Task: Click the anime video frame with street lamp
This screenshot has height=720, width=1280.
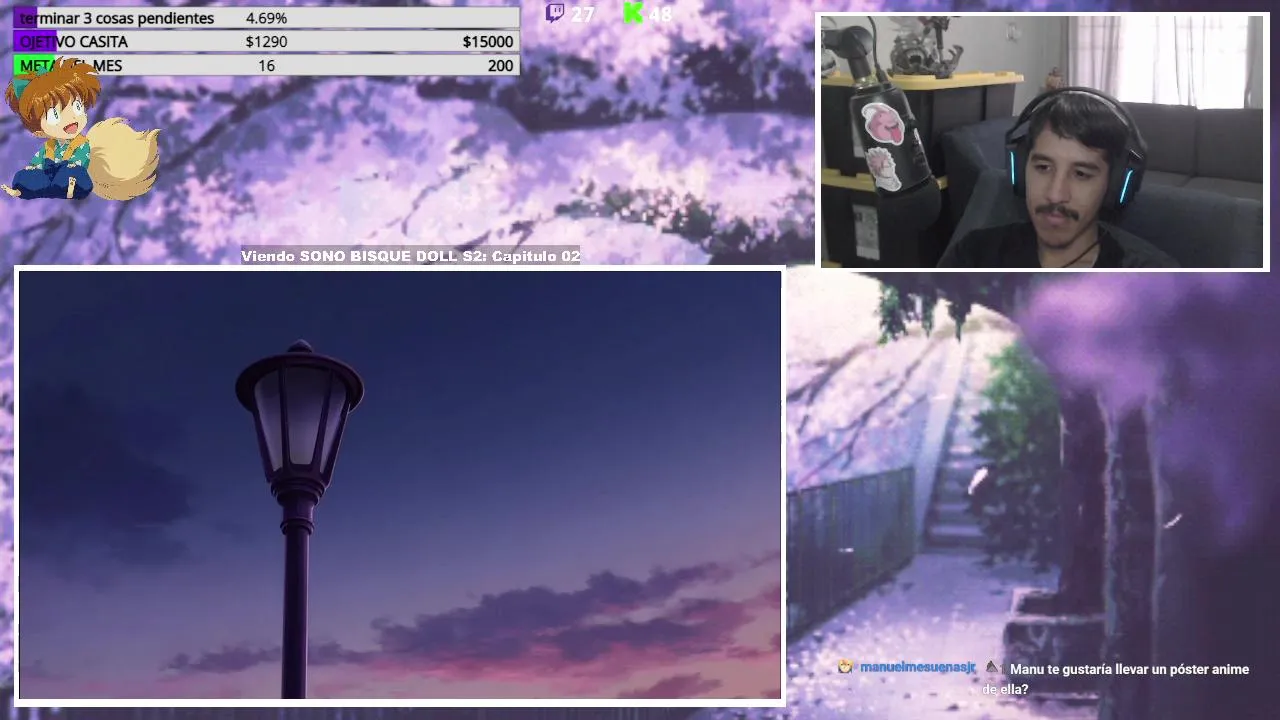Action: click(400, 485)
